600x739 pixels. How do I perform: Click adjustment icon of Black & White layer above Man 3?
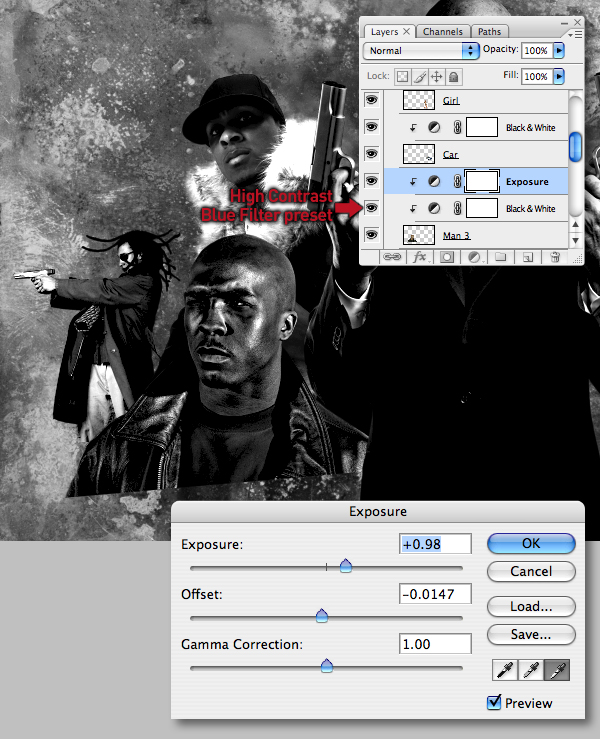click(x=434, y=208)
